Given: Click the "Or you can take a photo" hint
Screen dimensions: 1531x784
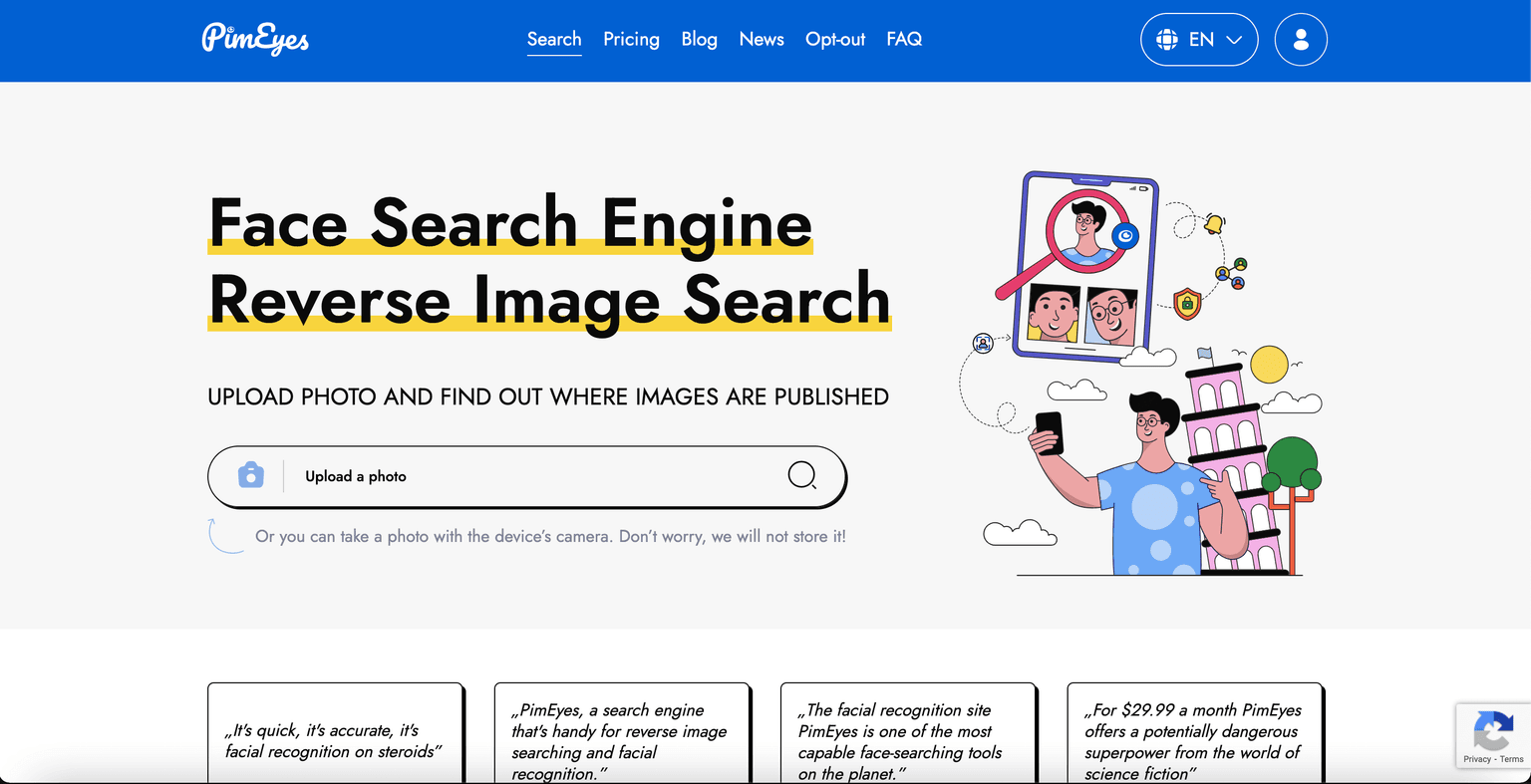Looking at the screenshot, I should (550, 536).
